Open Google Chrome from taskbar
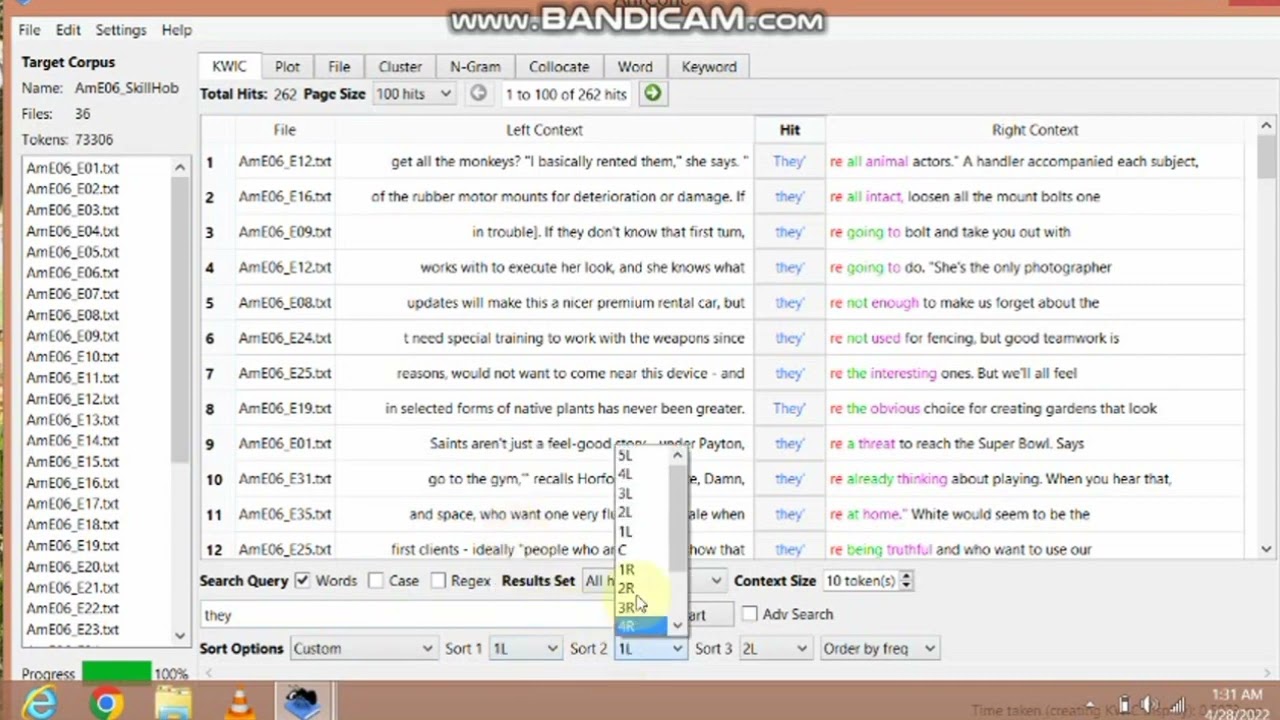 pyautogui.click(x=105, y=704)
